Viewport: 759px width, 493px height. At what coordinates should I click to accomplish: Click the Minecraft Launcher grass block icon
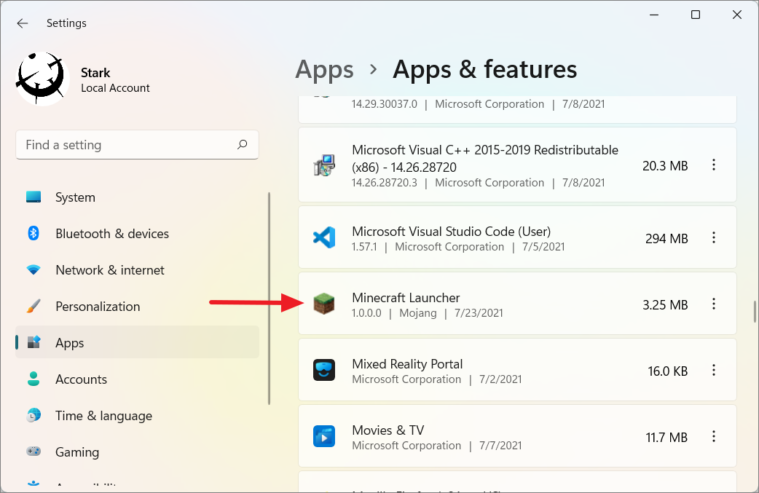(x=324, y=304)
